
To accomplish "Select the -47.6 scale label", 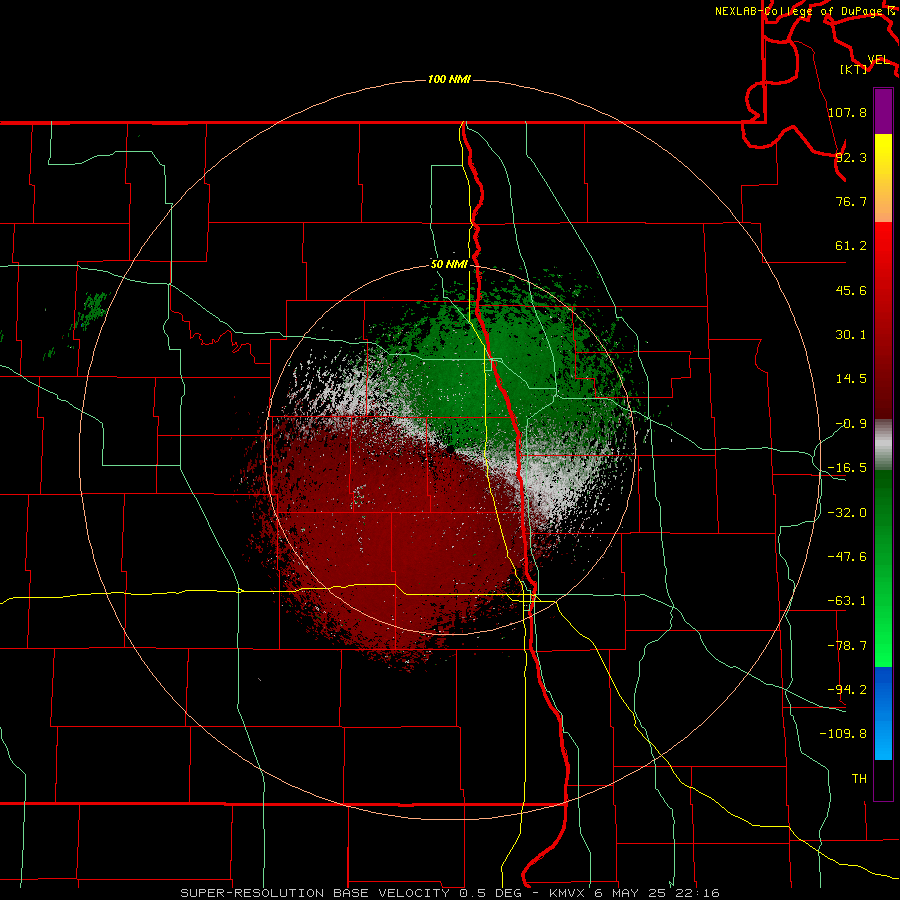I will click(847, 557).
